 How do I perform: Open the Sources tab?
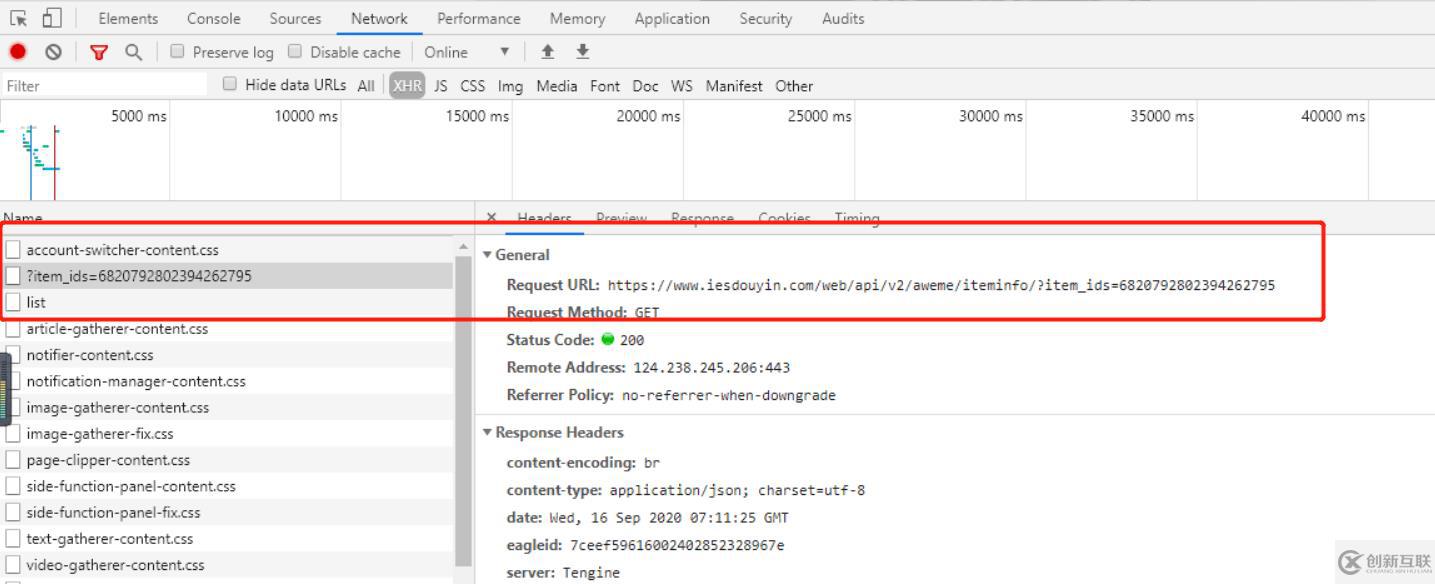coord(295,18)
